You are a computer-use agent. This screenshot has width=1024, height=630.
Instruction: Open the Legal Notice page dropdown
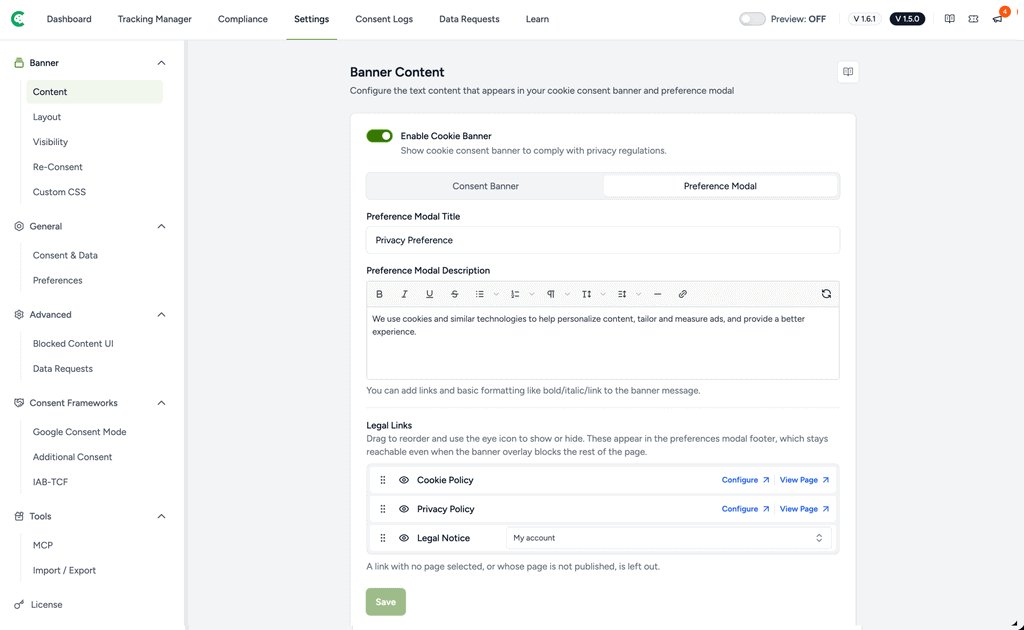point(669,538)
